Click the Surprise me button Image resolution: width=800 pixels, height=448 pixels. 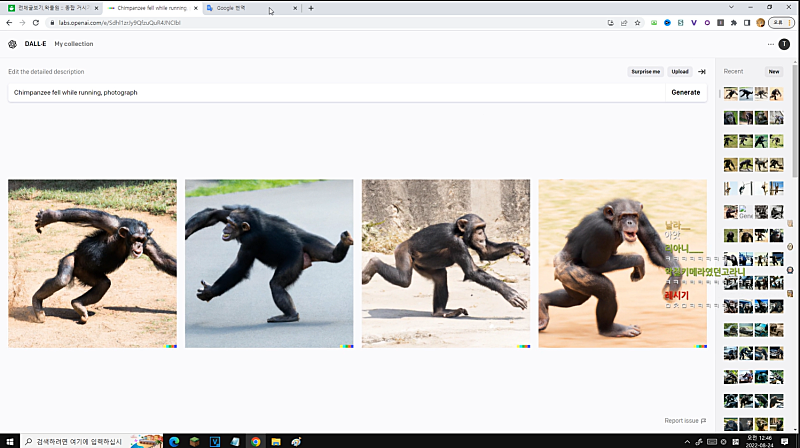pos(645,72)
